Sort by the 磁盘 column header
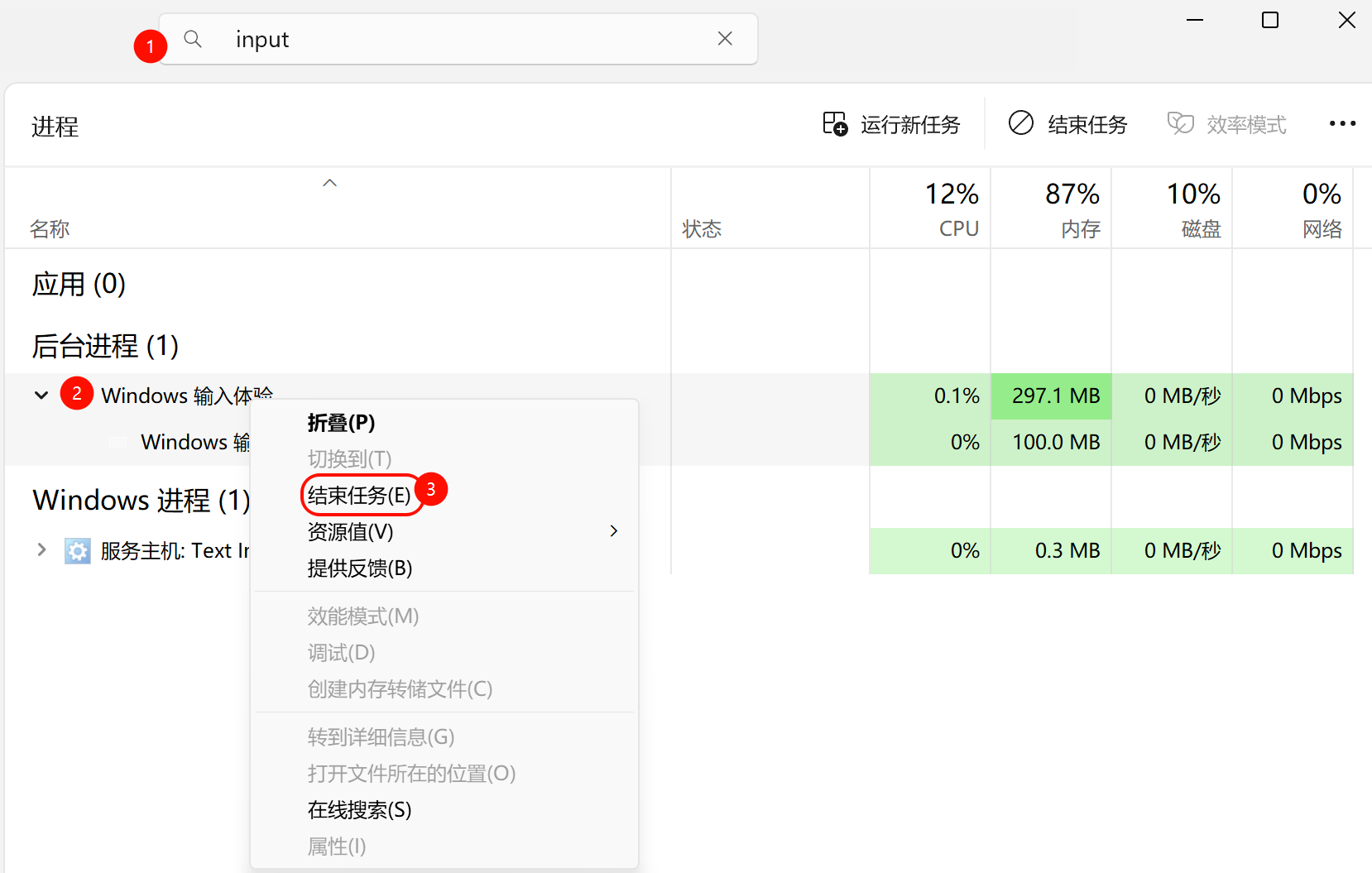 (1172, 209)
